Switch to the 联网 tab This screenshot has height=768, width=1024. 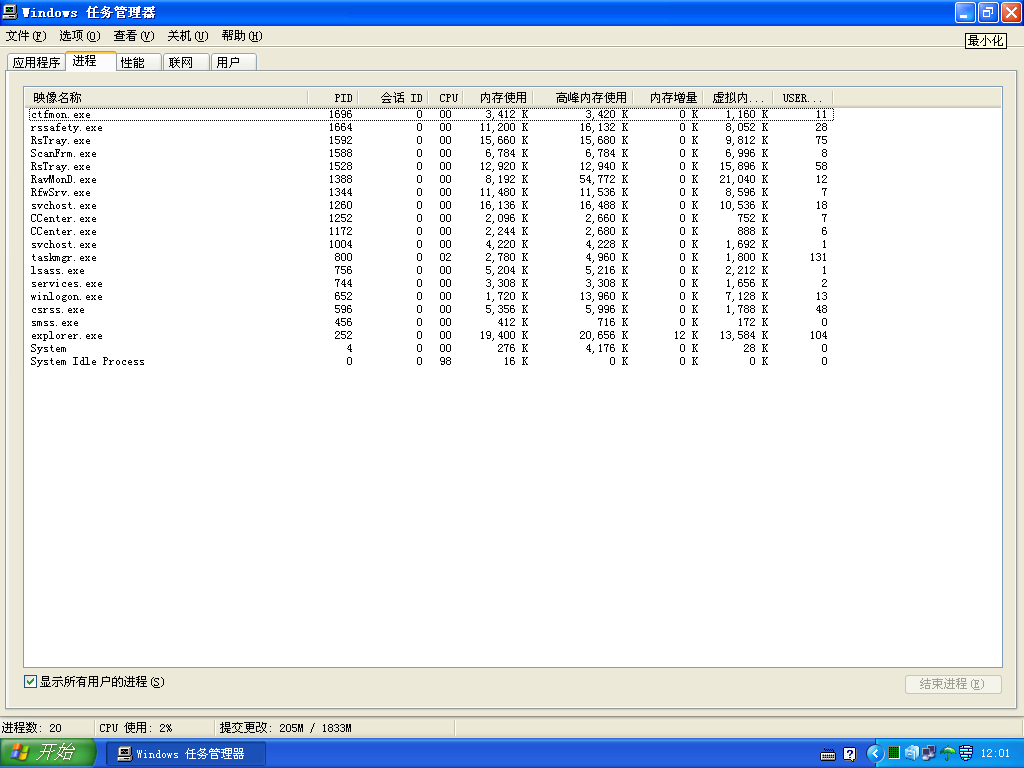(185, 63)
